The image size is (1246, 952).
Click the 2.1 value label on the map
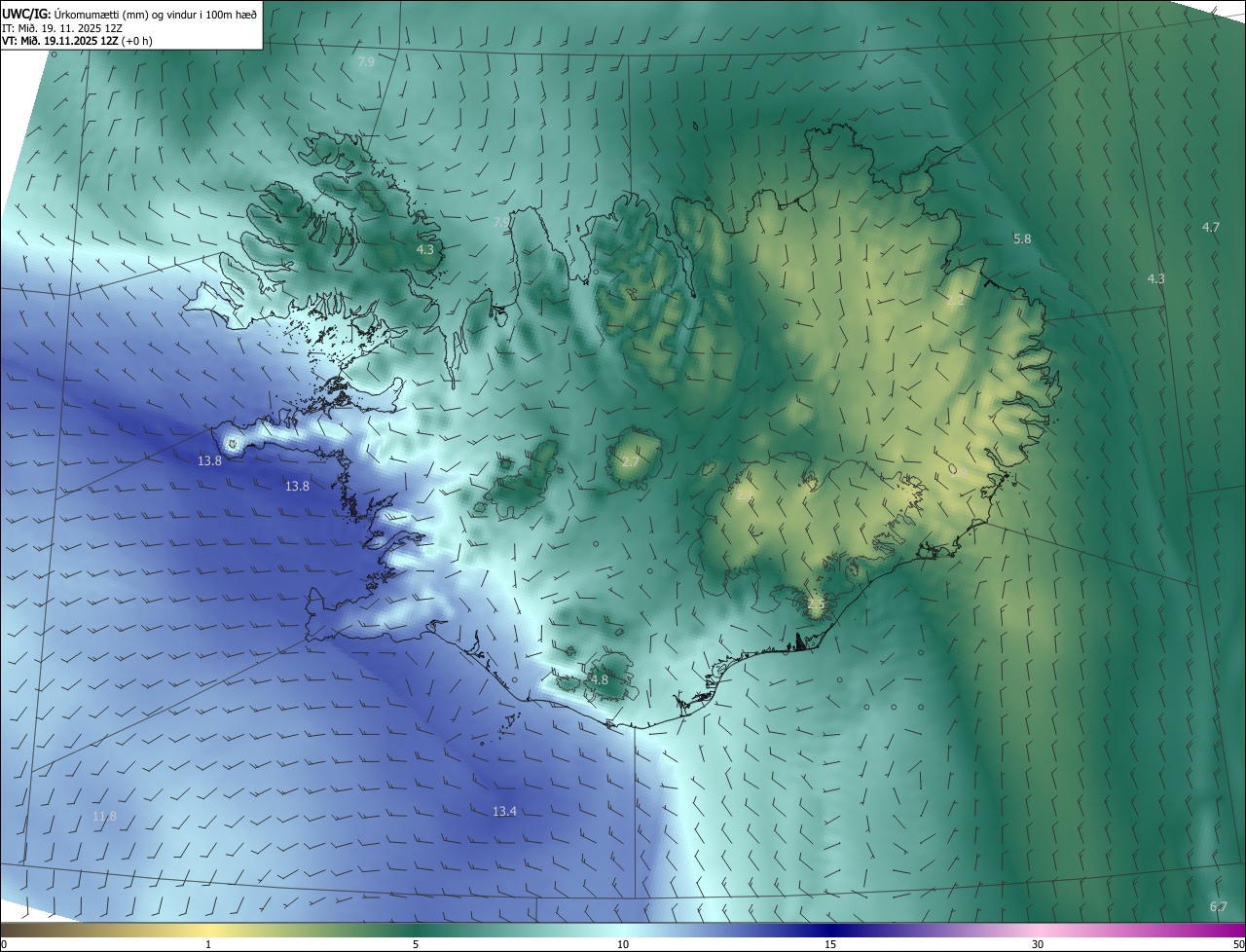tap(745, 495)
